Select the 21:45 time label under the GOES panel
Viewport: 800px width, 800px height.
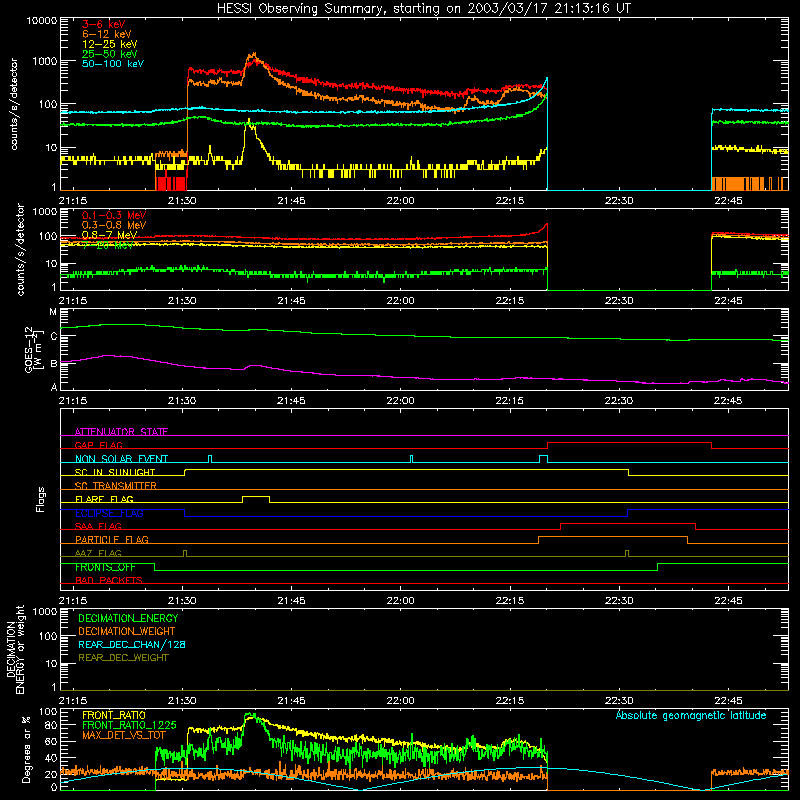click(291, 401)
